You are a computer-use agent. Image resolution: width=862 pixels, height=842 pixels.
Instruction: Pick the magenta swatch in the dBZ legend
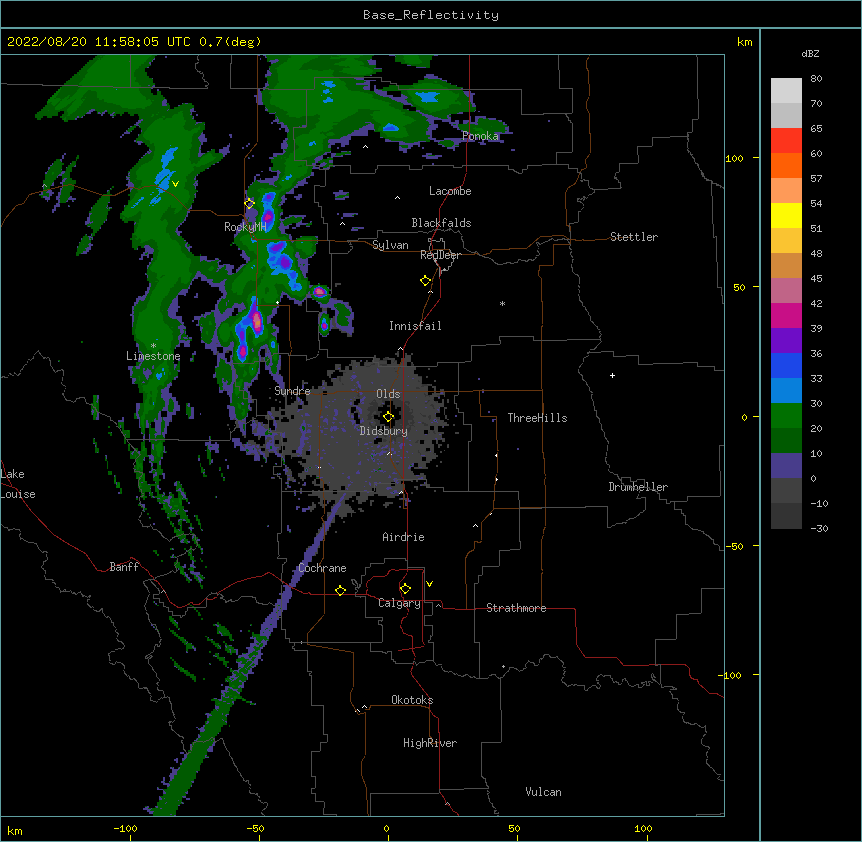pos(786,315)
